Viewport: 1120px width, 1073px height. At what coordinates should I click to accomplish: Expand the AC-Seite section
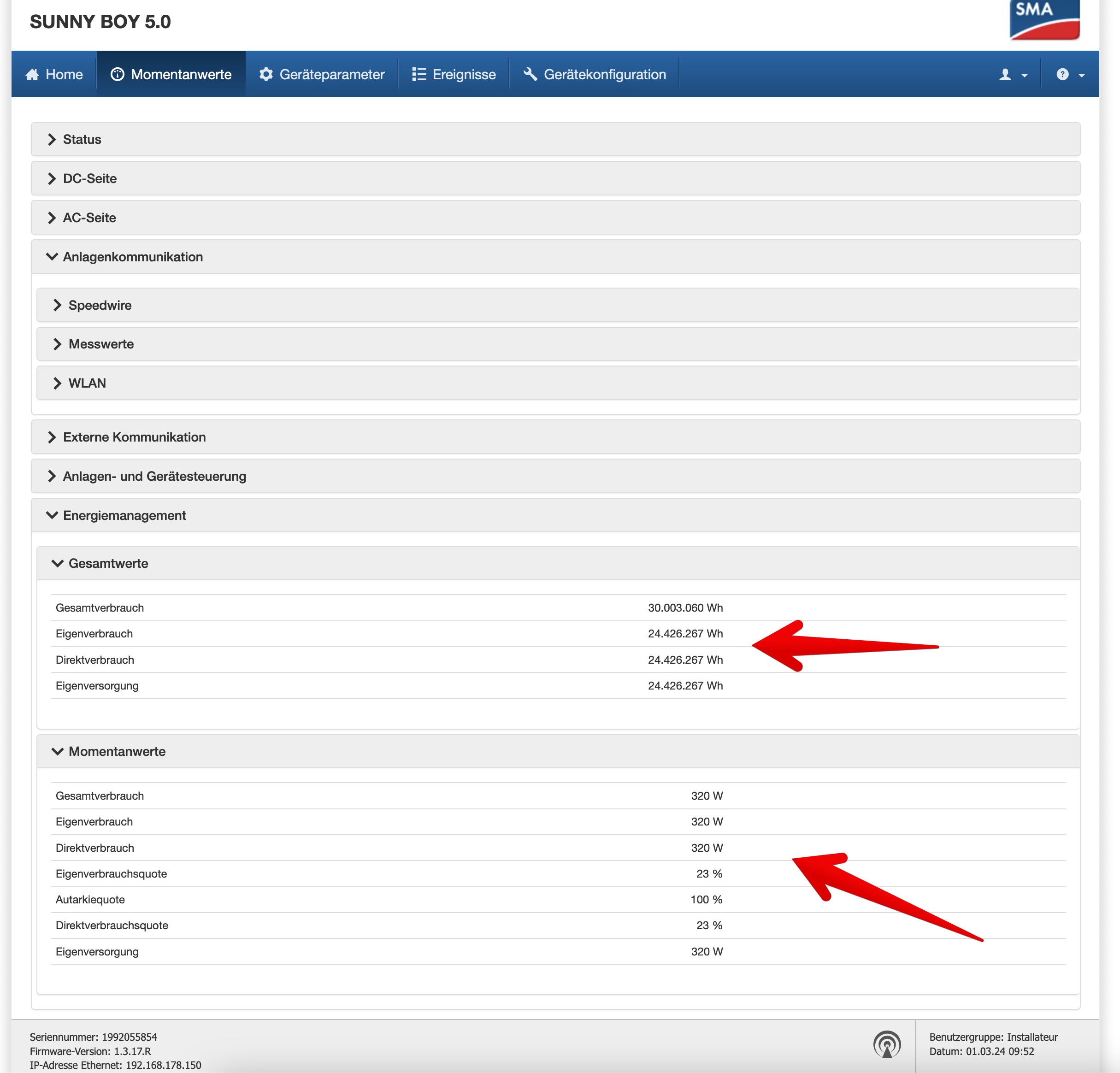pyautogui.click(x=555, y=218)
